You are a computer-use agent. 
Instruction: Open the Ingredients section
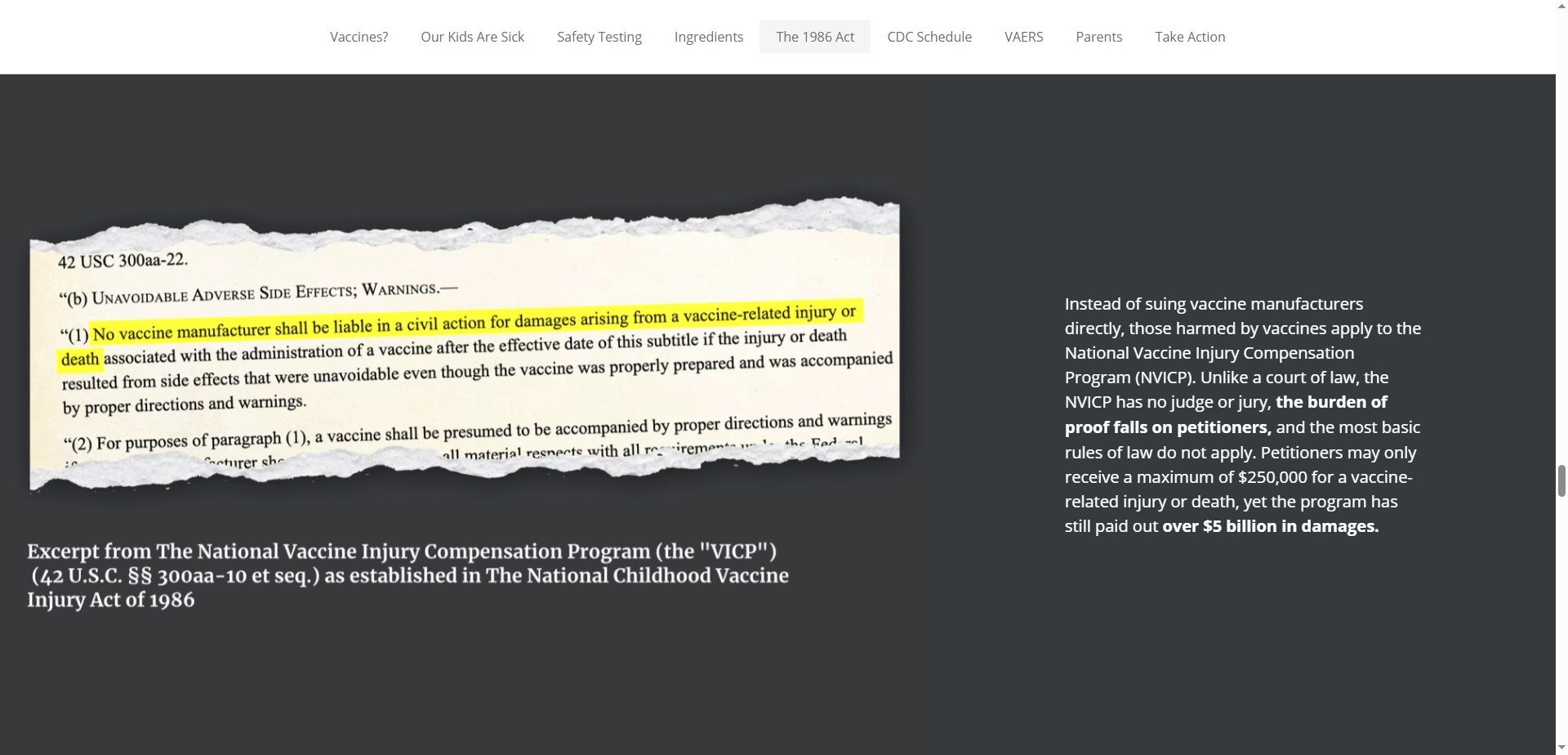pos(708,37)
